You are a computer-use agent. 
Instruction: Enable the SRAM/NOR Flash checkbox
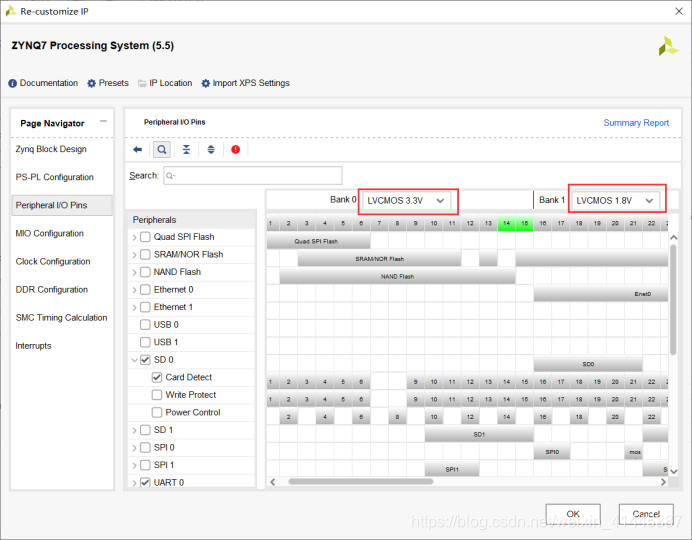145,255
